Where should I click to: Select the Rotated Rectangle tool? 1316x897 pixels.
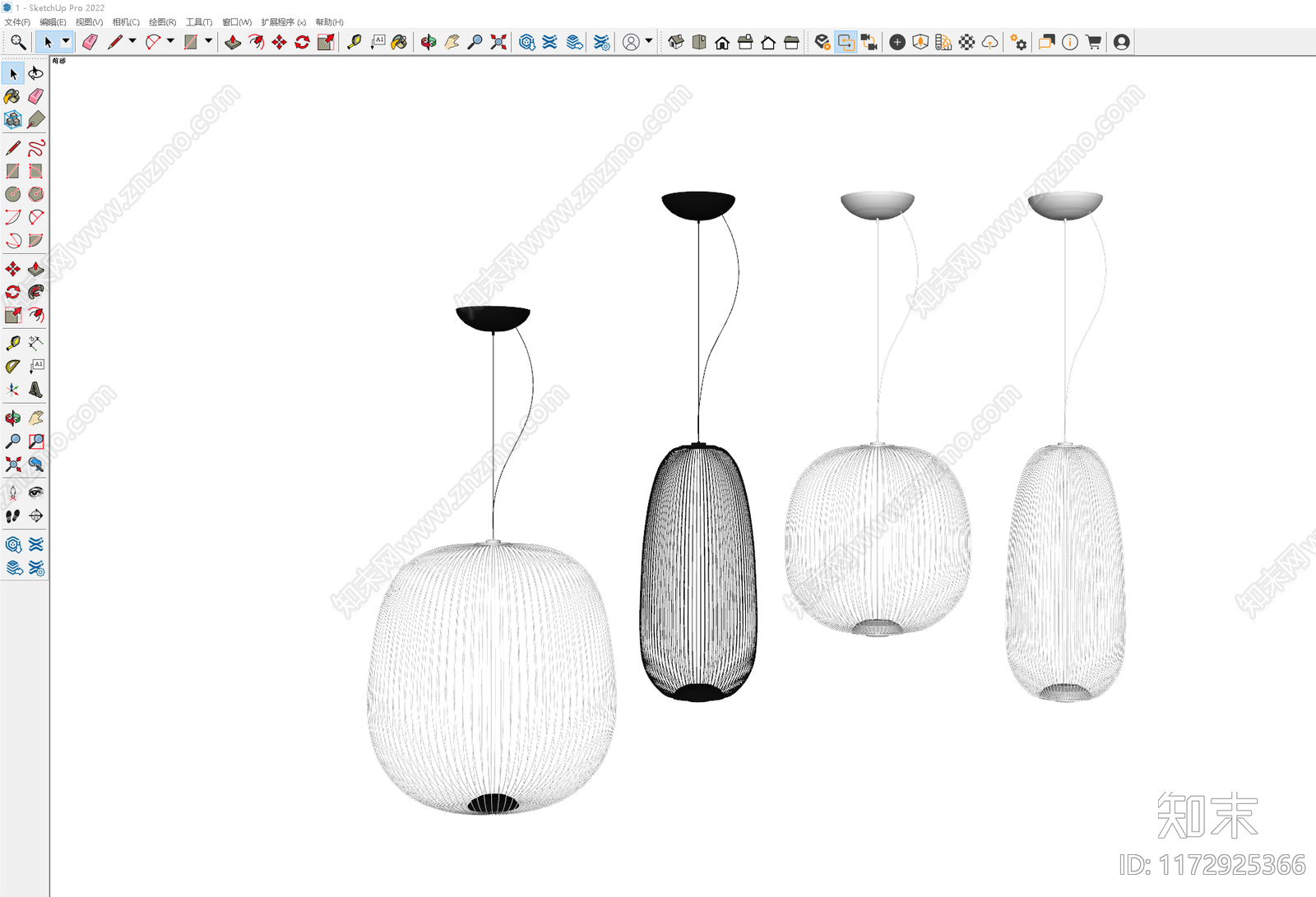coord(35,171)
